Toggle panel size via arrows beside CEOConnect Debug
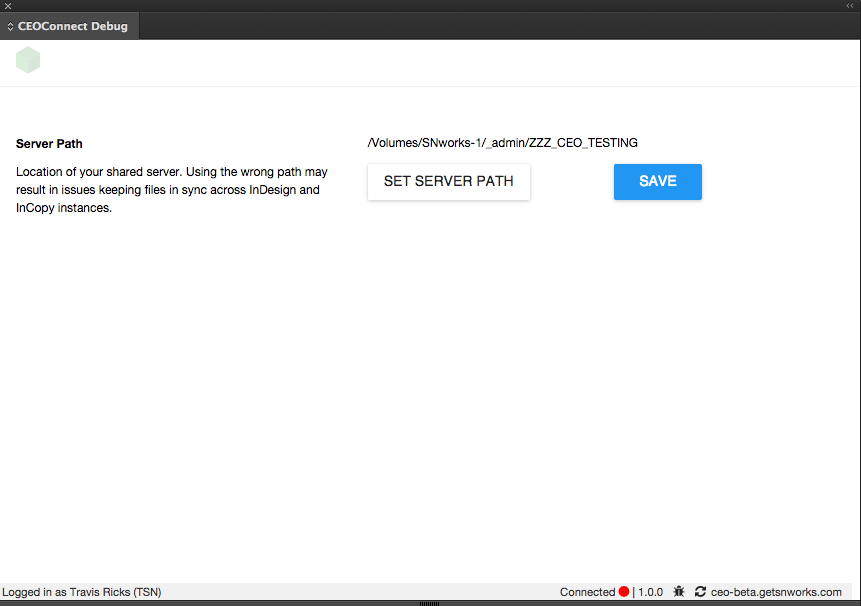The image size is (861, 606). [10, 26]
